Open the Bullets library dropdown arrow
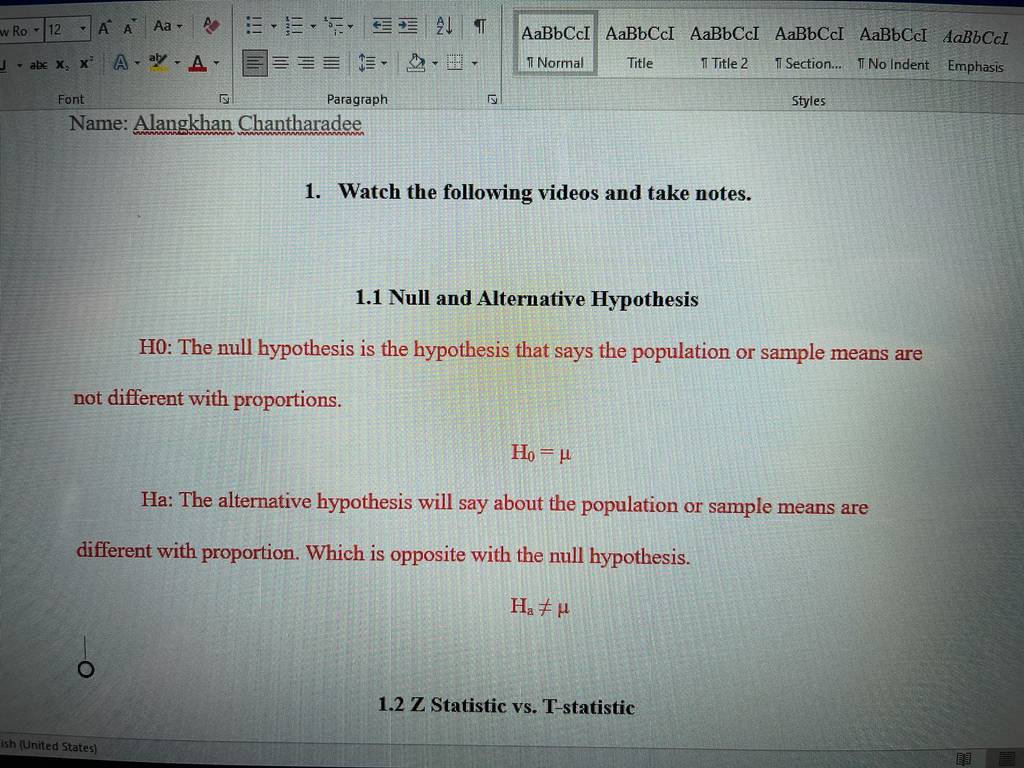This screenshot has height=768, width=1024. (274, 27)
